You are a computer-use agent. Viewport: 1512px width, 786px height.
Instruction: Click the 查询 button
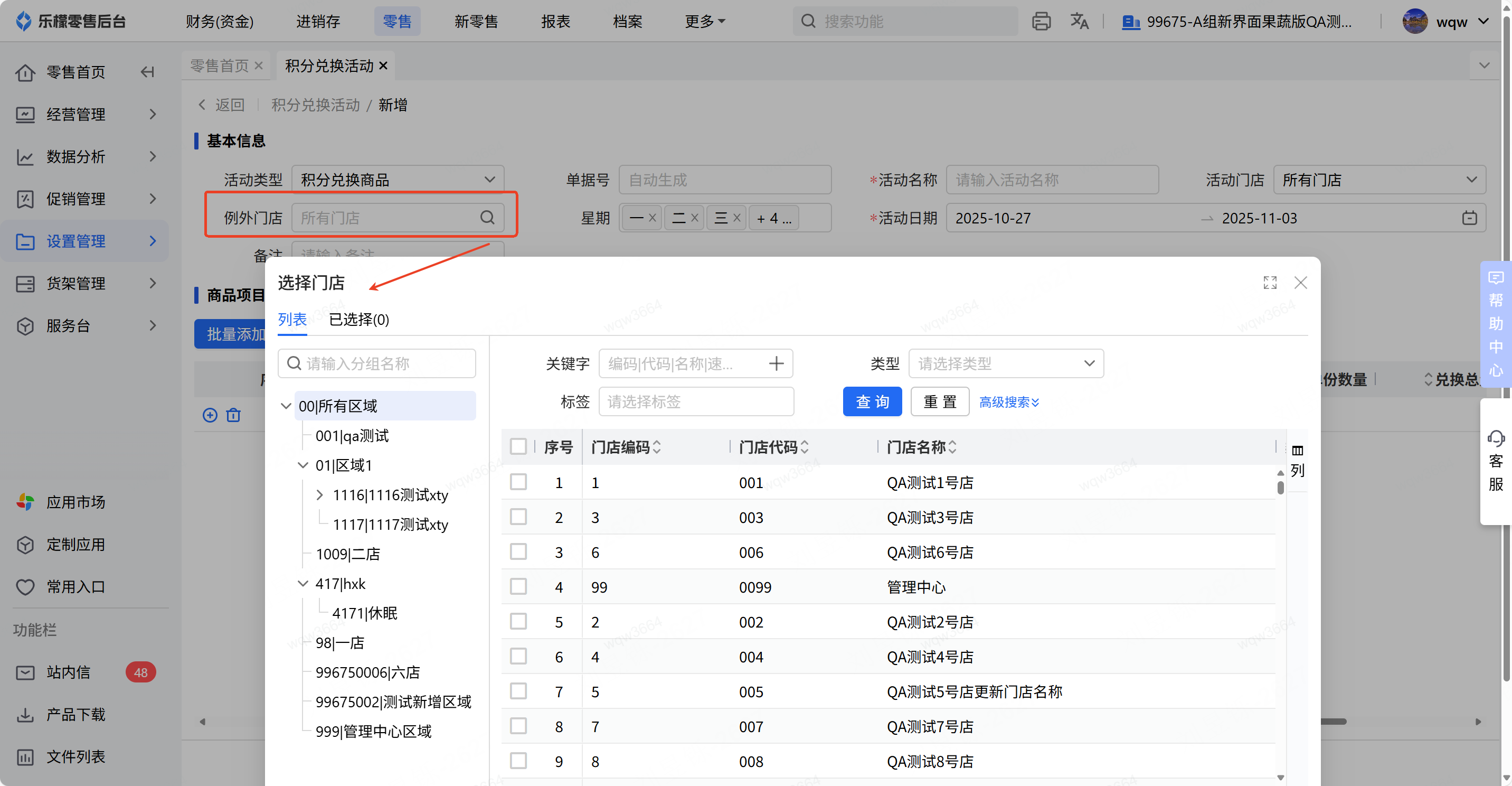click(872, 402)
